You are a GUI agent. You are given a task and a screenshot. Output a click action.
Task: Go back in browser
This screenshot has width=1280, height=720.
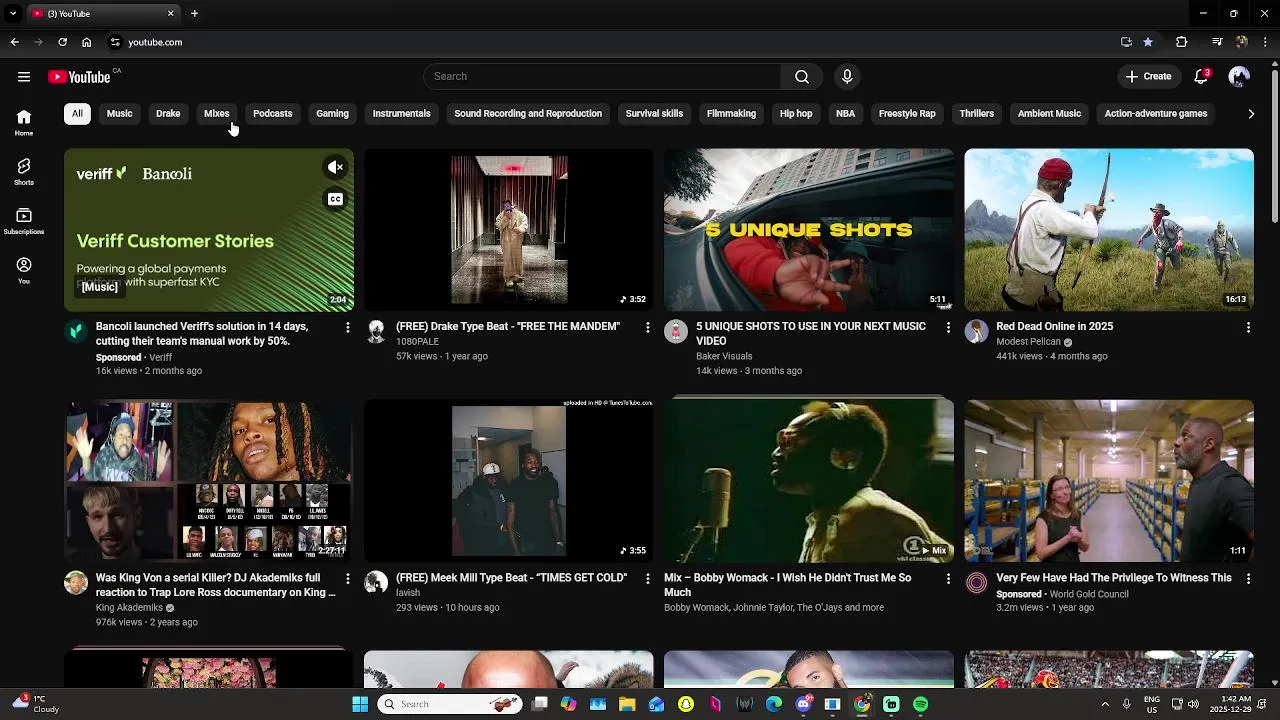(x=14, y=42)
